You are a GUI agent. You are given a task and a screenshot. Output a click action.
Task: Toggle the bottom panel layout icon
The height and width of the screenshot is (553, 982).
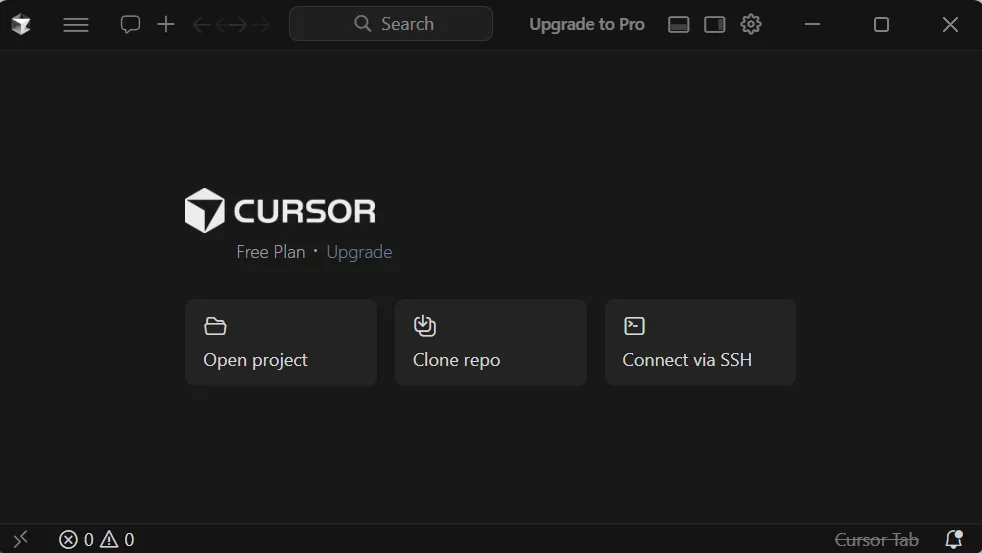point(678,24)
